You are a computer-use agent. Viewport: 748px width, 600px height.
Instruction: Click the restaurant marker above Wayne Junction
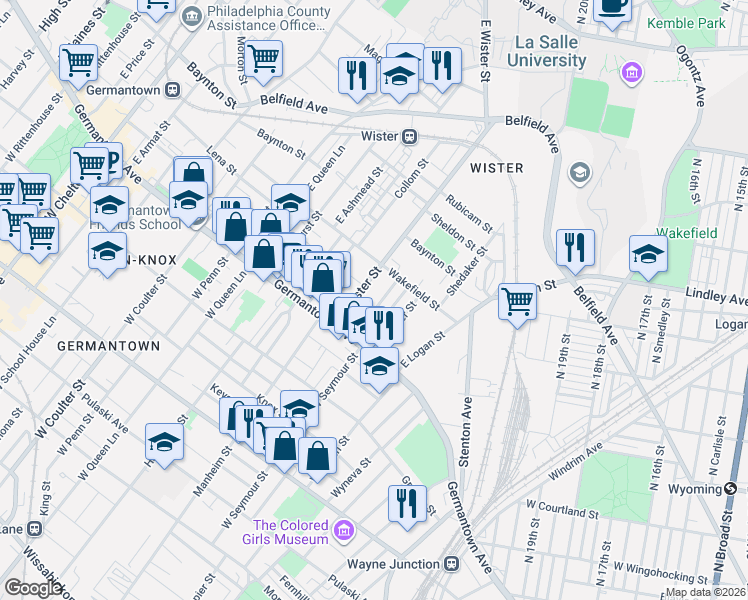407,508
